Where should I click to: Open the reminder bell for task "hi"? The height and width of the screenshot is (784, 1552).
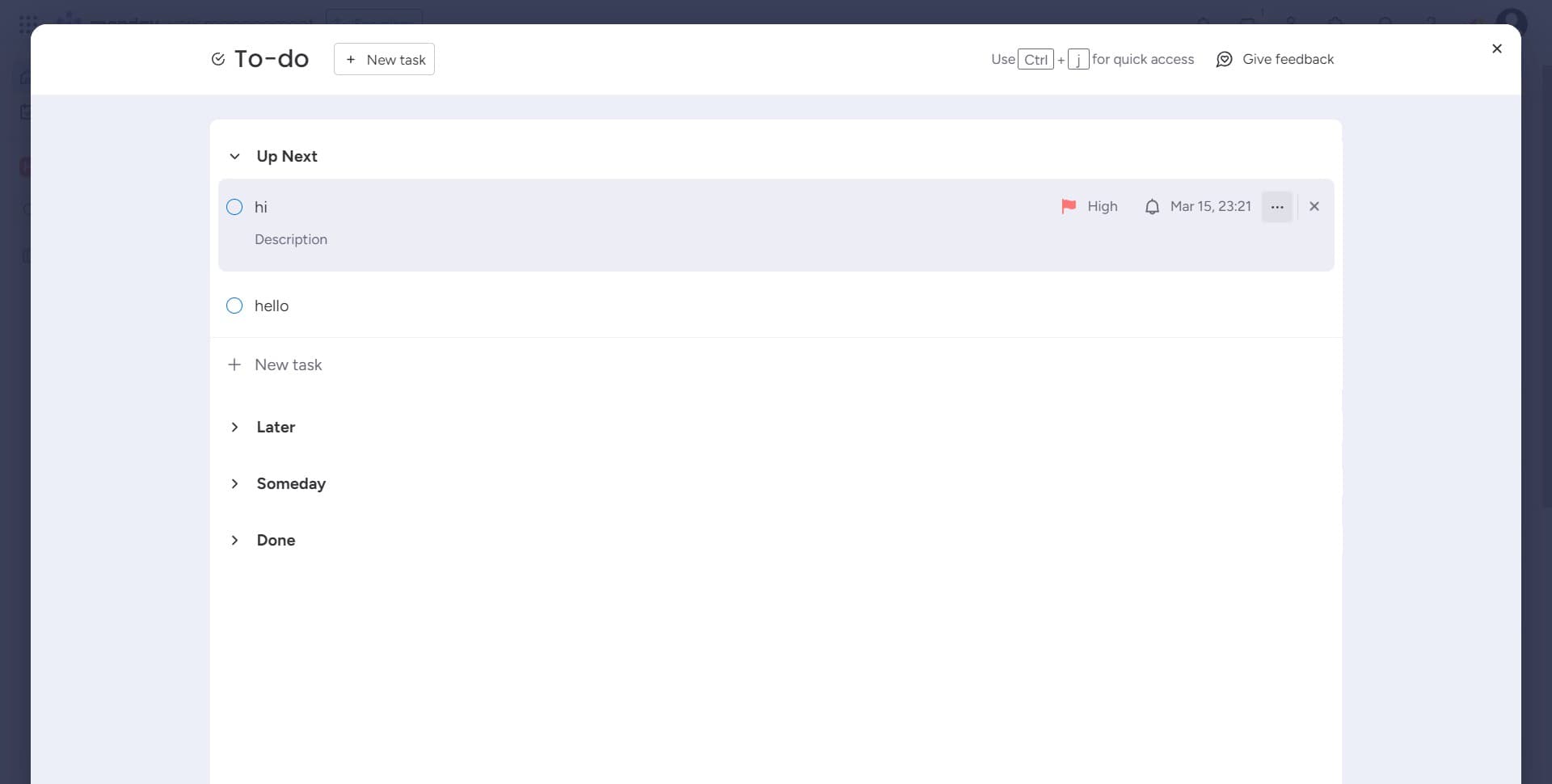click(1153, 206)
